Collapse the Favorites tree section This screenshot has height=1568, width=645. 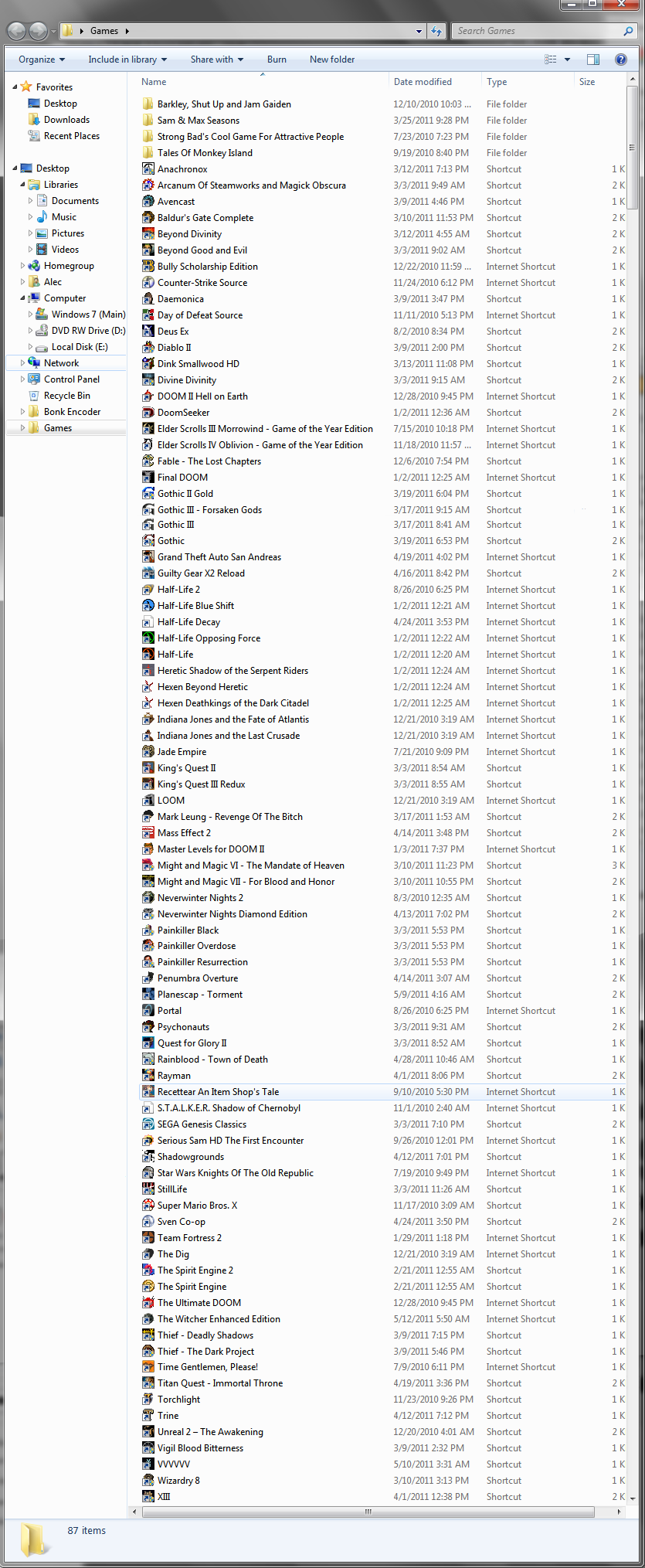click(15, 87)
